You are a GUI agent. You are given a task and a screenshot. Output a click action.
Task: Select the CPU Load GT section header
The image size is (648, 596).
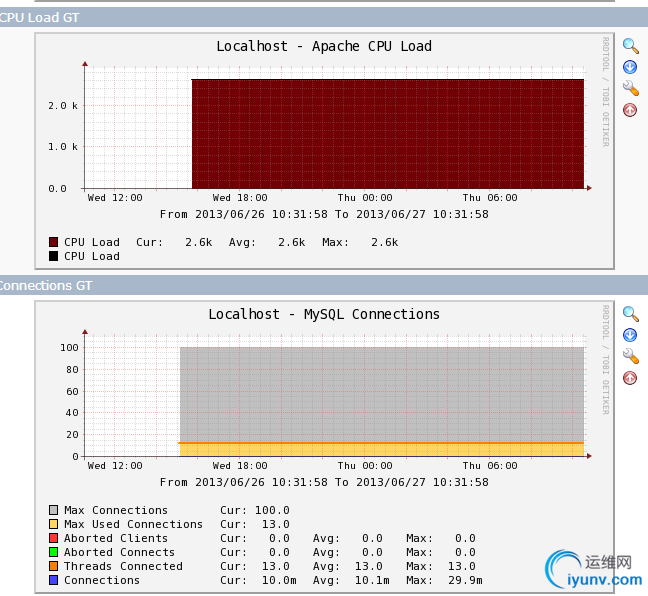tap(324, 17)
